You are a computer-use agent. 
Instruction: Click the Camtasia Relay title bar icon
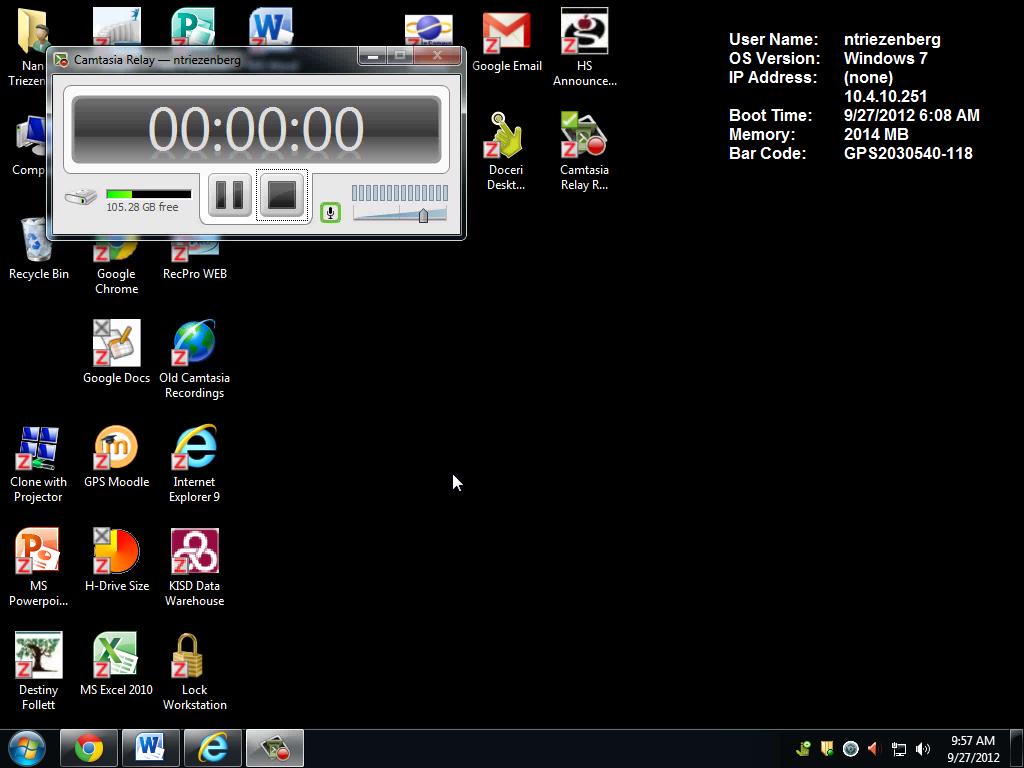click(61, 60)
